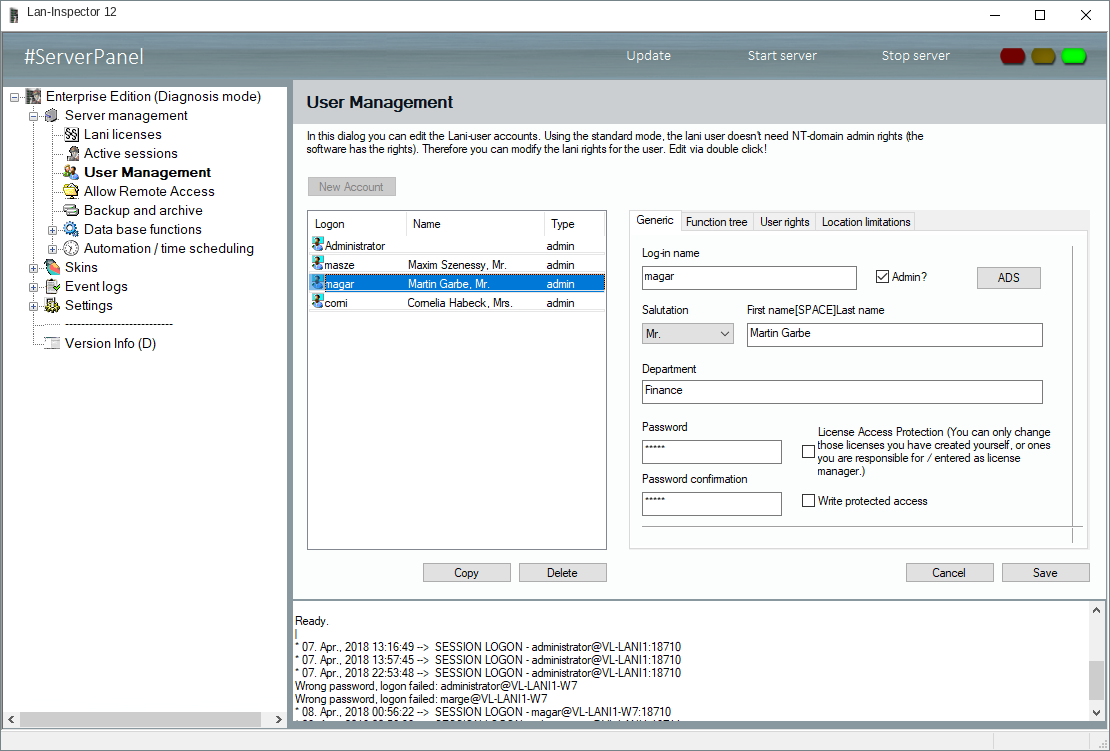Screen dimensions: 1110x751
Task: Click the Skins icon
Action: tap(52, 267)
